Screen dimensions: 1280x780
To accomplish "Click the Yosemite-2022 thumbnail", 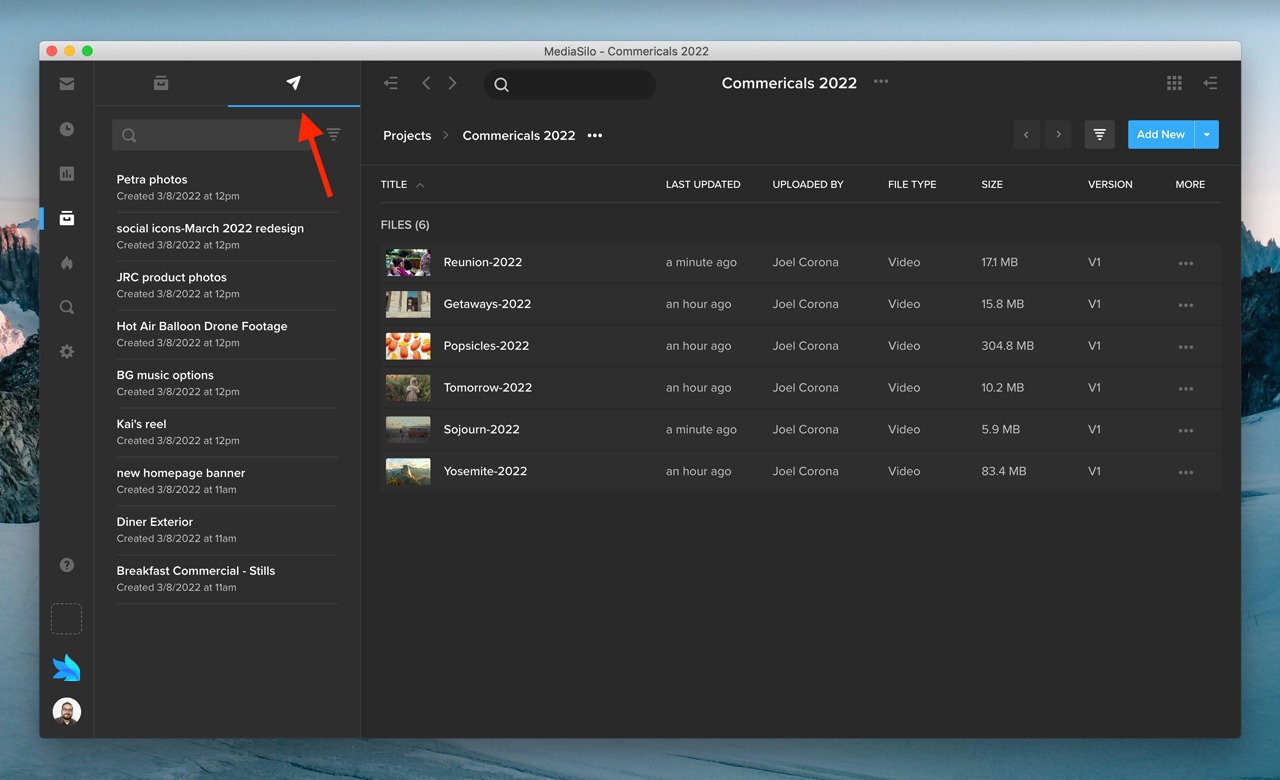I will 408,471.
